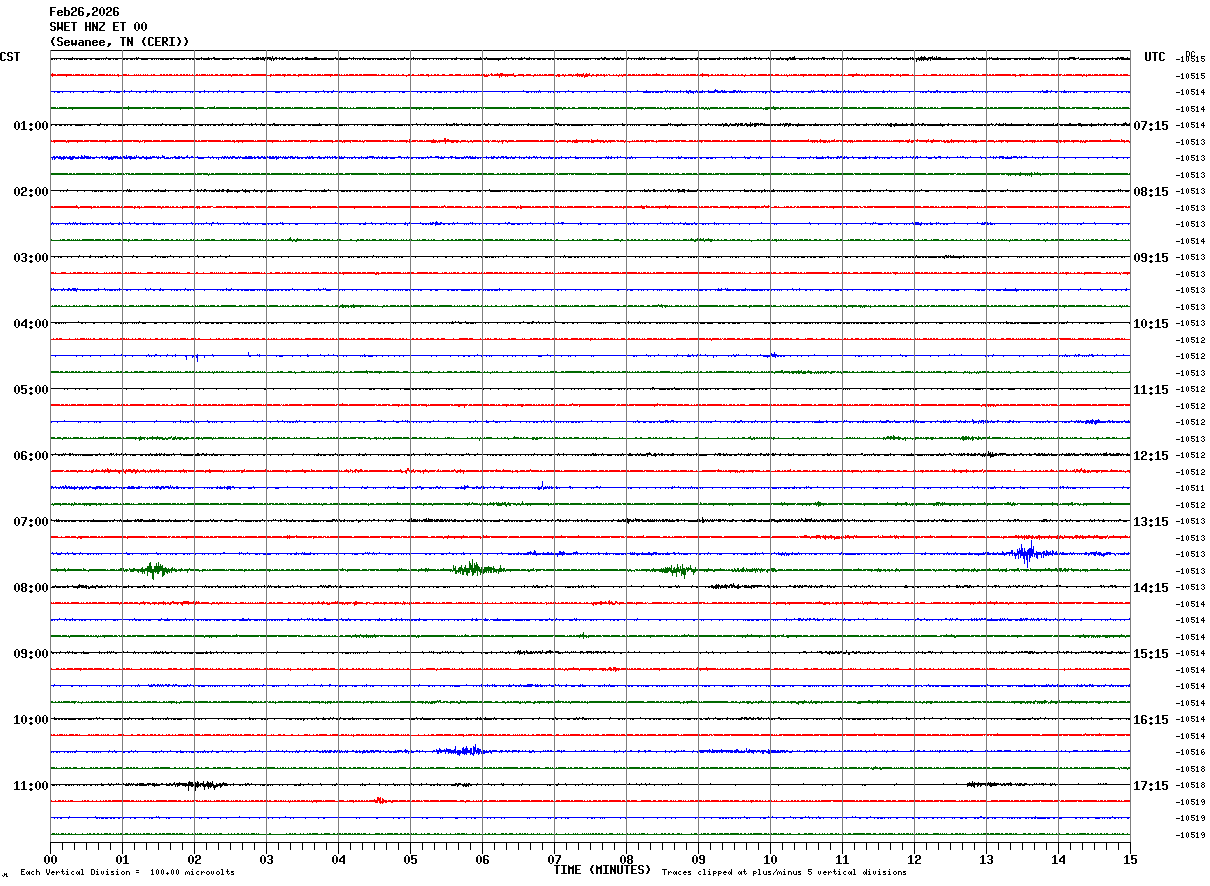Click the small red burst near minute 4.5
Screen dimensions: 1210x886
point(380,801)
